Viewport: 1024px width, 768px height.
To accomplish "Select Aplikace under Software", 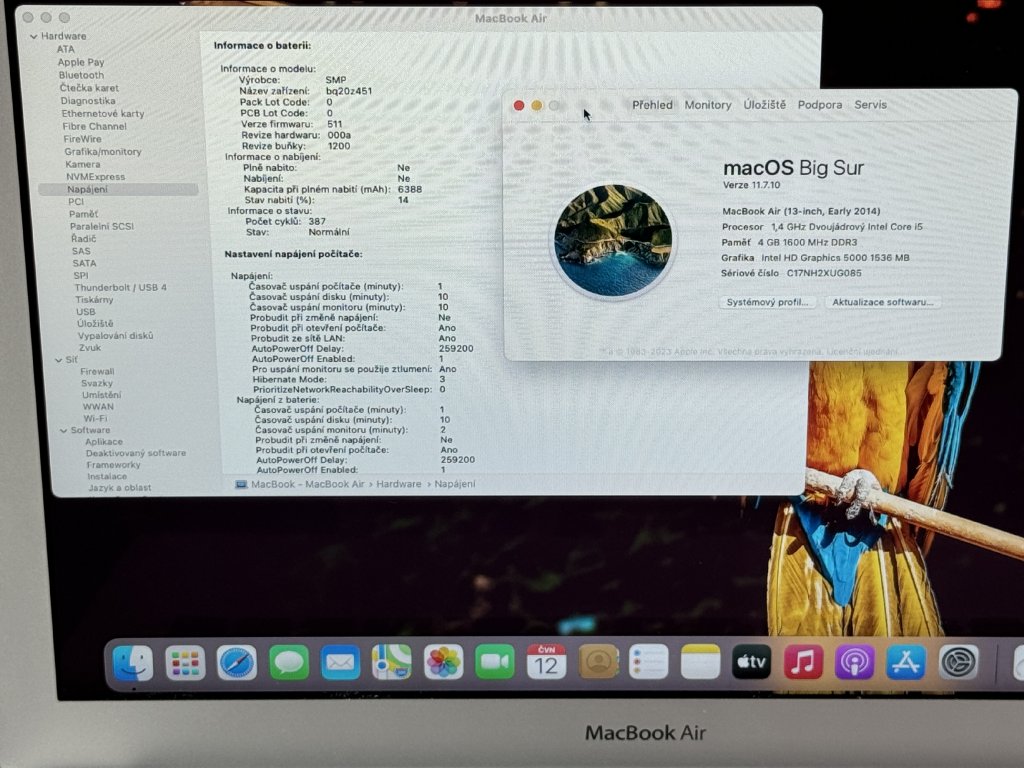I will (x=104, y=442).
